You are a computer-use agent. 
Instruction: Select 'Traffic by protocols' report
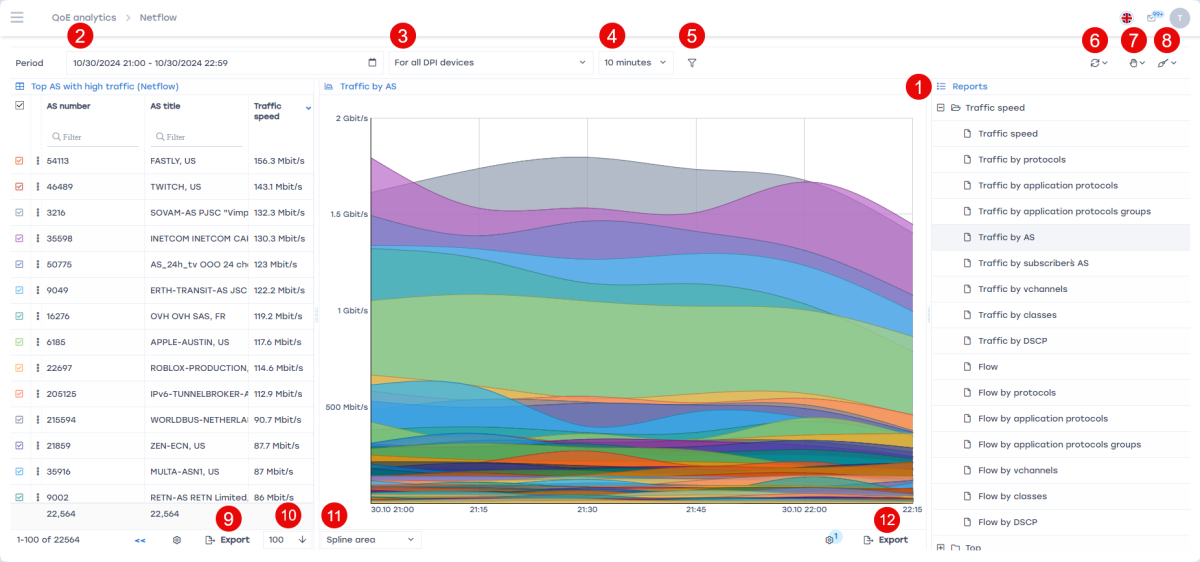pos(1021,159)
